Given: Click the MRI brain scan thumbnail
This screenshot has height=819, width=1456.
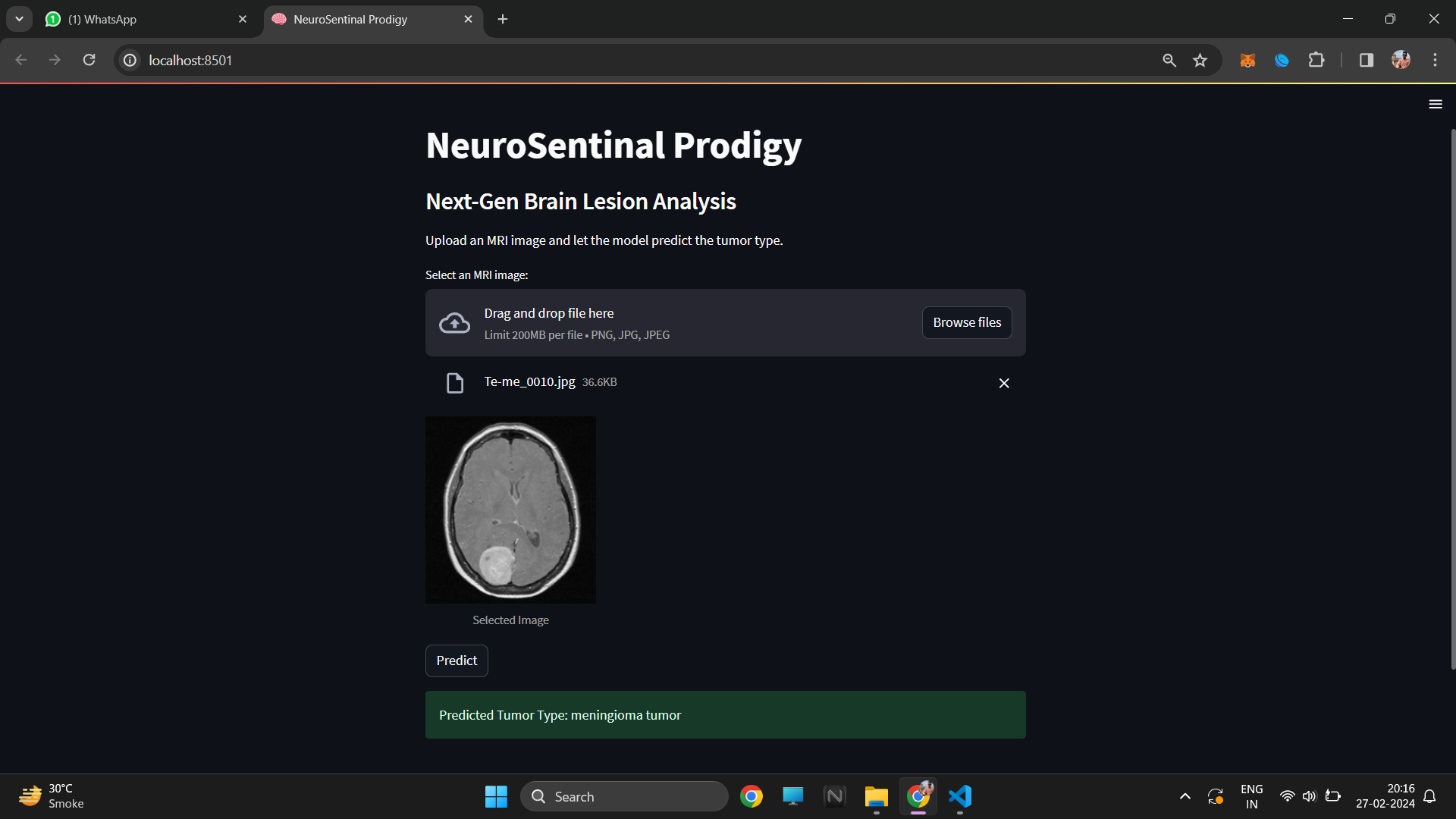Looking at the screenshot, I should pyautogui.click(x=510, y=510).
